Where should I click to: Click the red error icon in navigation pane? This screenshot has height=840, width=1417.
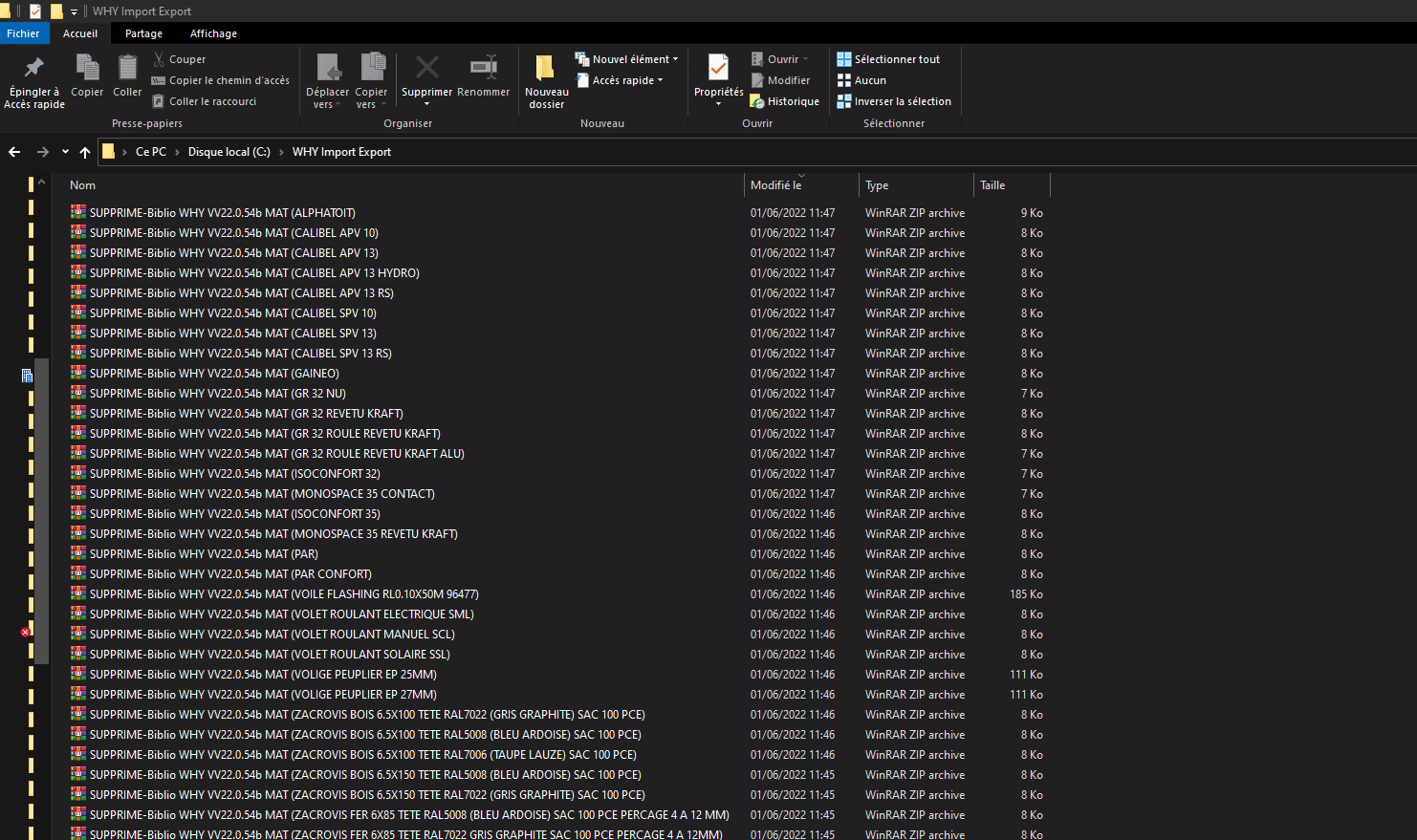(x=26, y=632)
